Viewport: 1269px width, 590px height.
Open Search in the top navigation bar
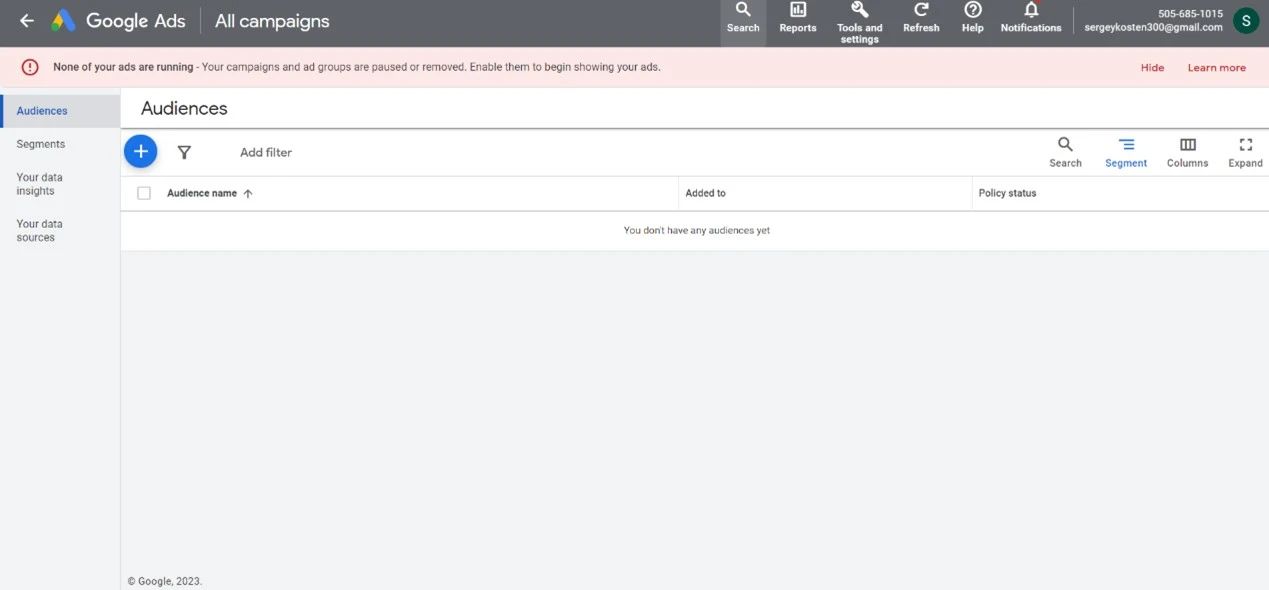point(743,18)
